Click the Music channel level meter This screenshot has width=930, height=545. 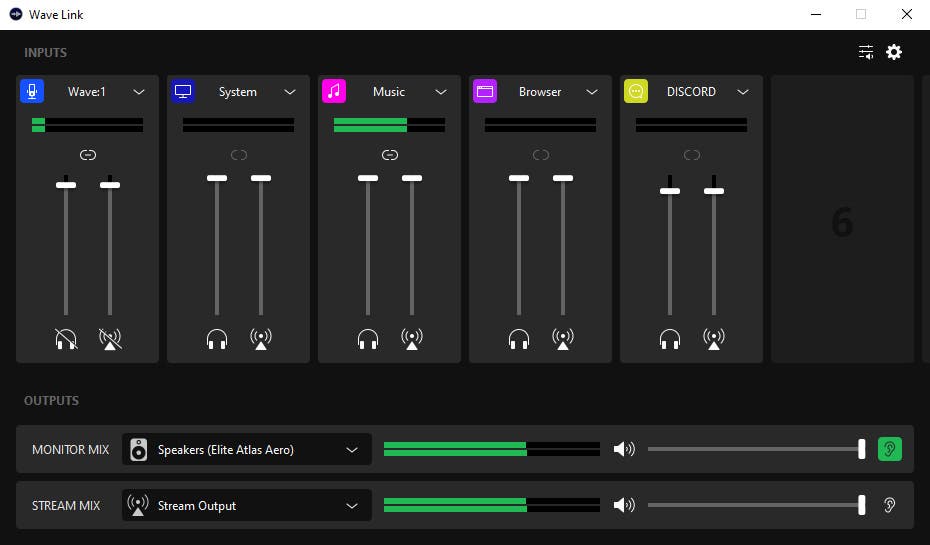coord(389,125)
